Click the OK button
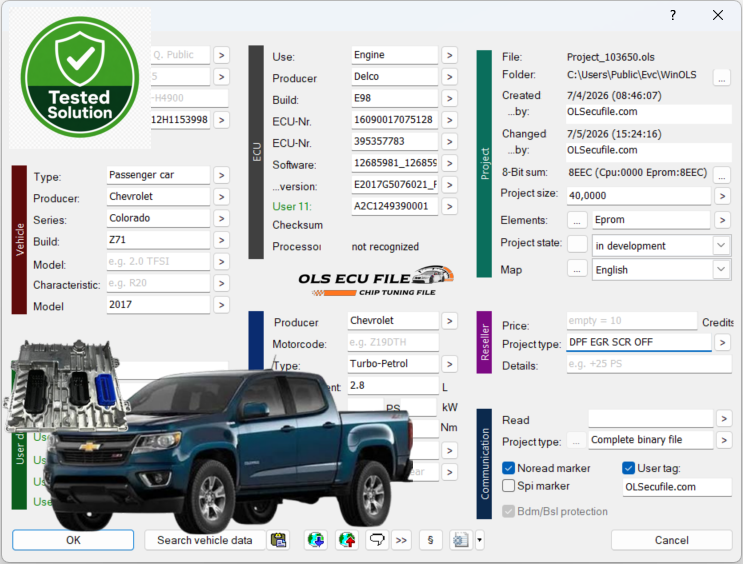Screen dimensions: 743x564 coord(73,540)
